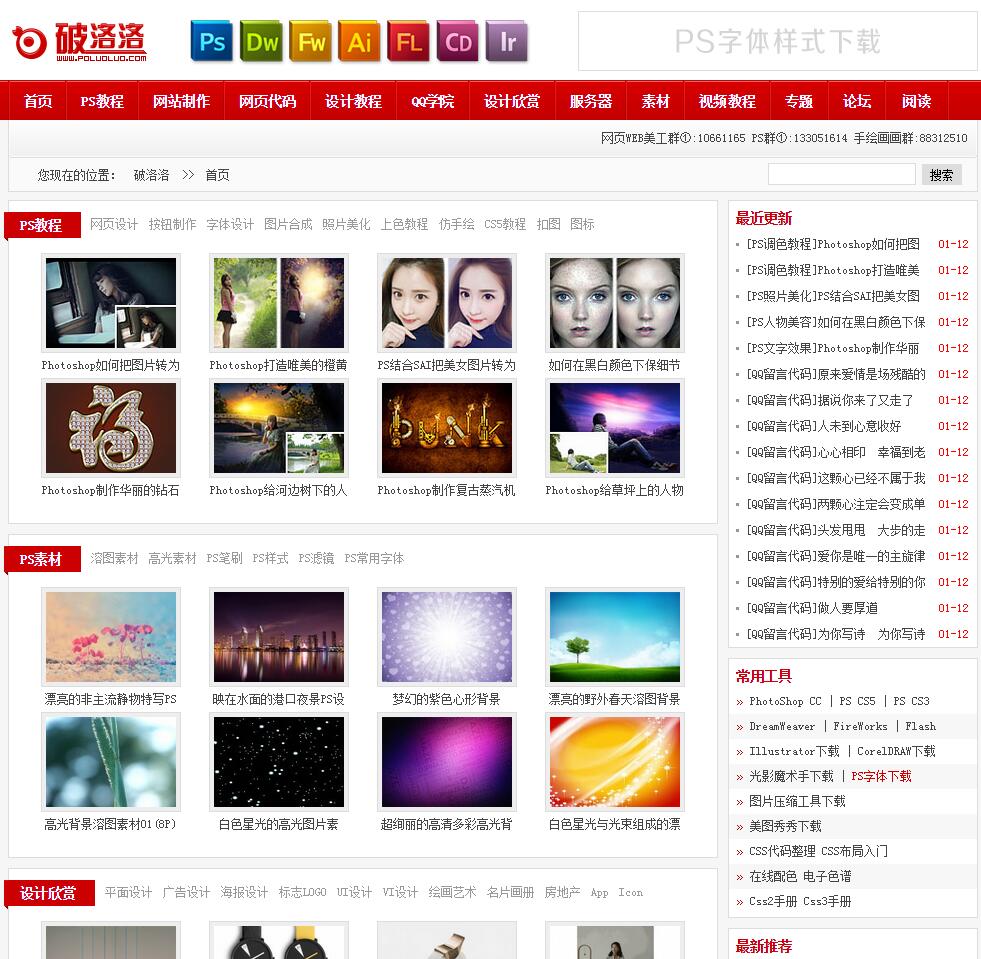Select 字体设计 sub-category link
The height and width of the screenshot is (959, 981).
[x=230, y=224]
